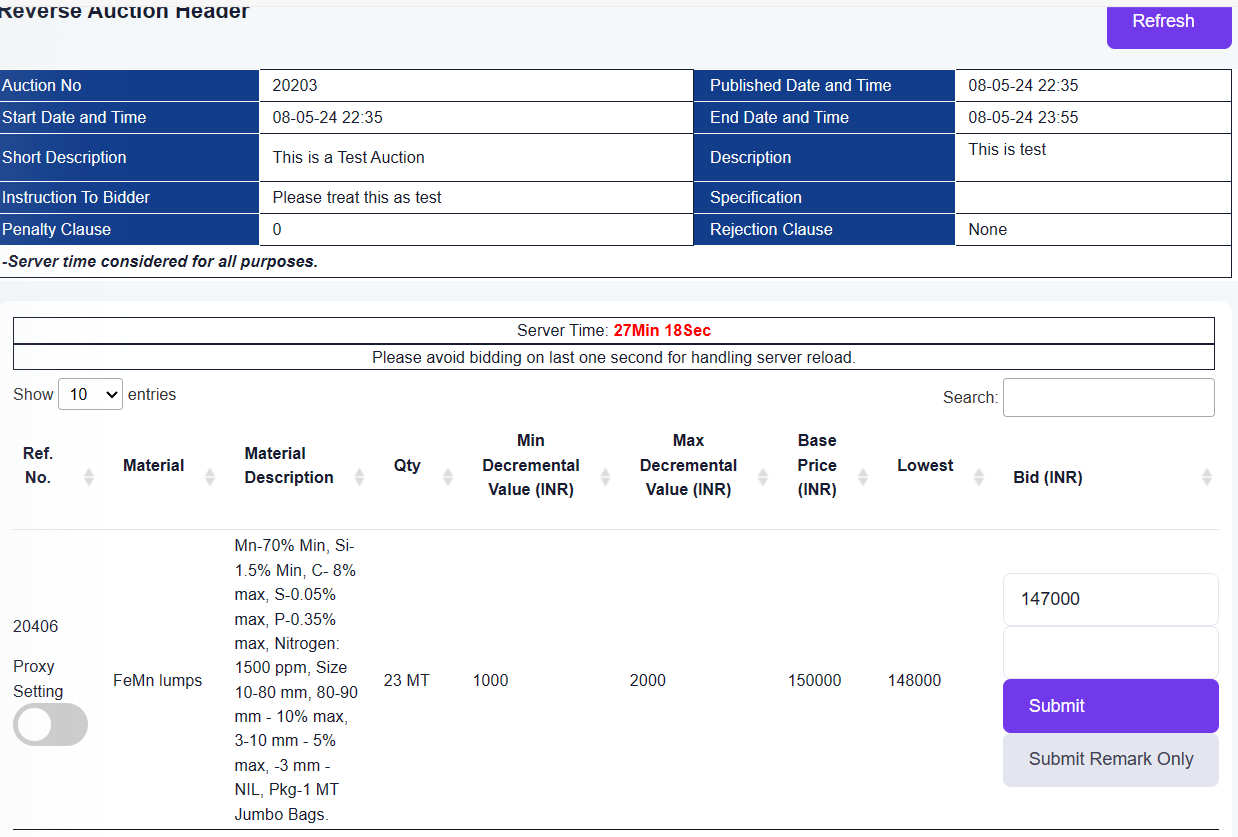This screenshot has height=837, width=1238.
Task: Click the Lowest price value 148000
Action: [x=914, y=681]
